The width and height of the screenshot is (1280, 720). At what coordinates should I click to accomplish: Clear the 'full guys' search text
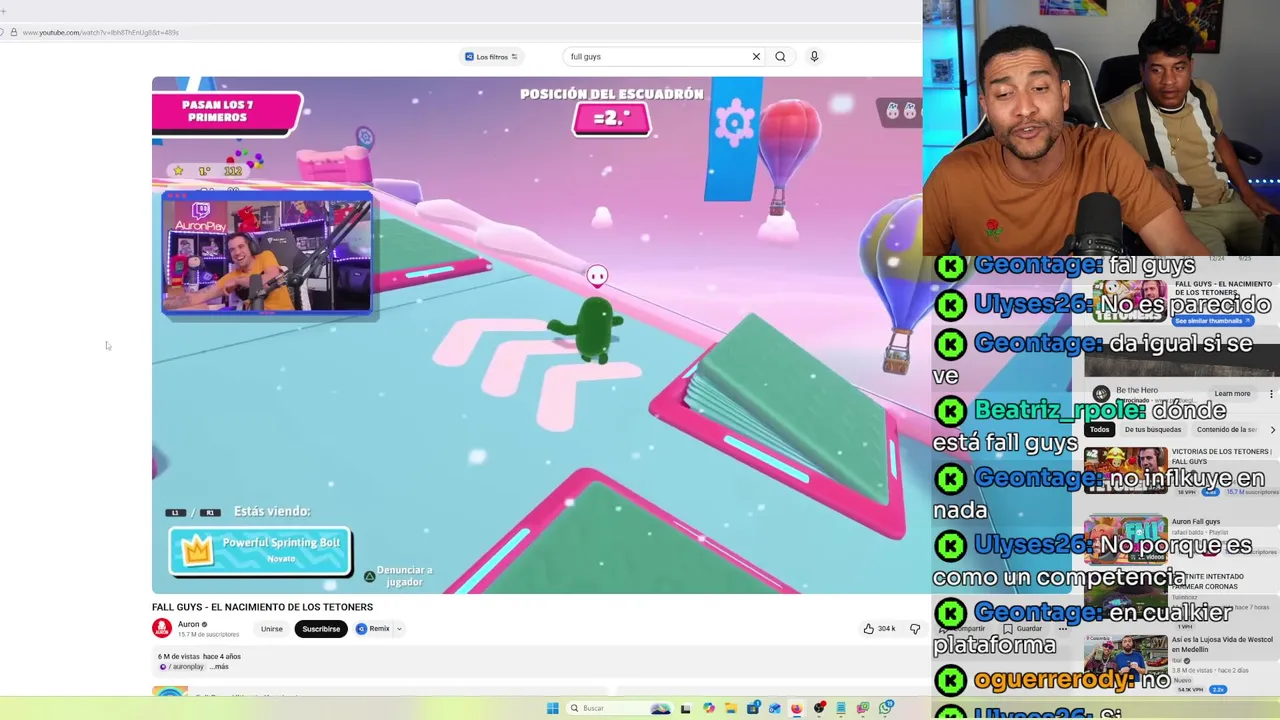pyautogui.click(x=756, y=57)
